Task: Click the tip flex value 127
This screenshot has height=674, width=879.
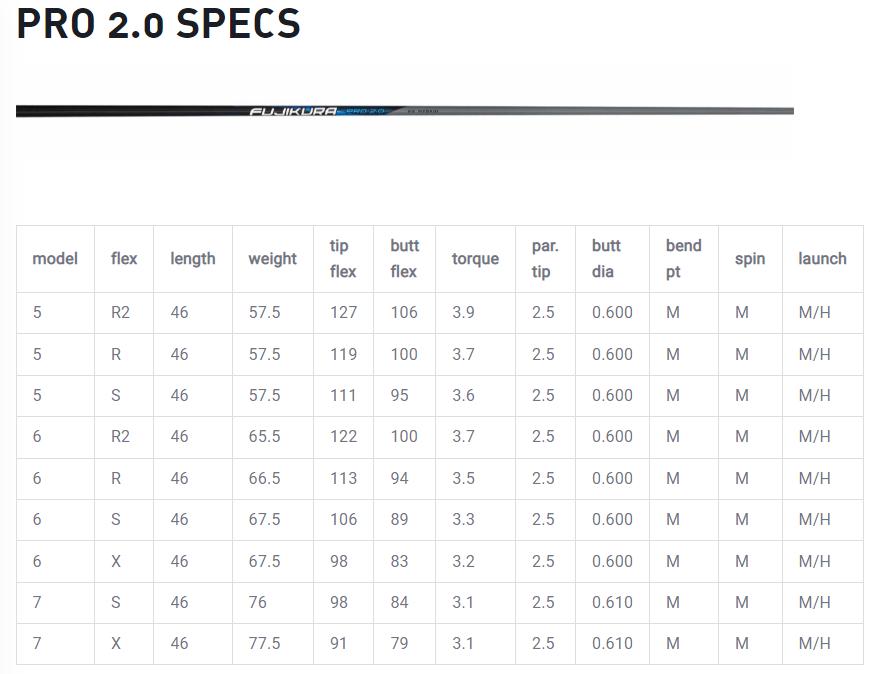Action: point(343,313)
